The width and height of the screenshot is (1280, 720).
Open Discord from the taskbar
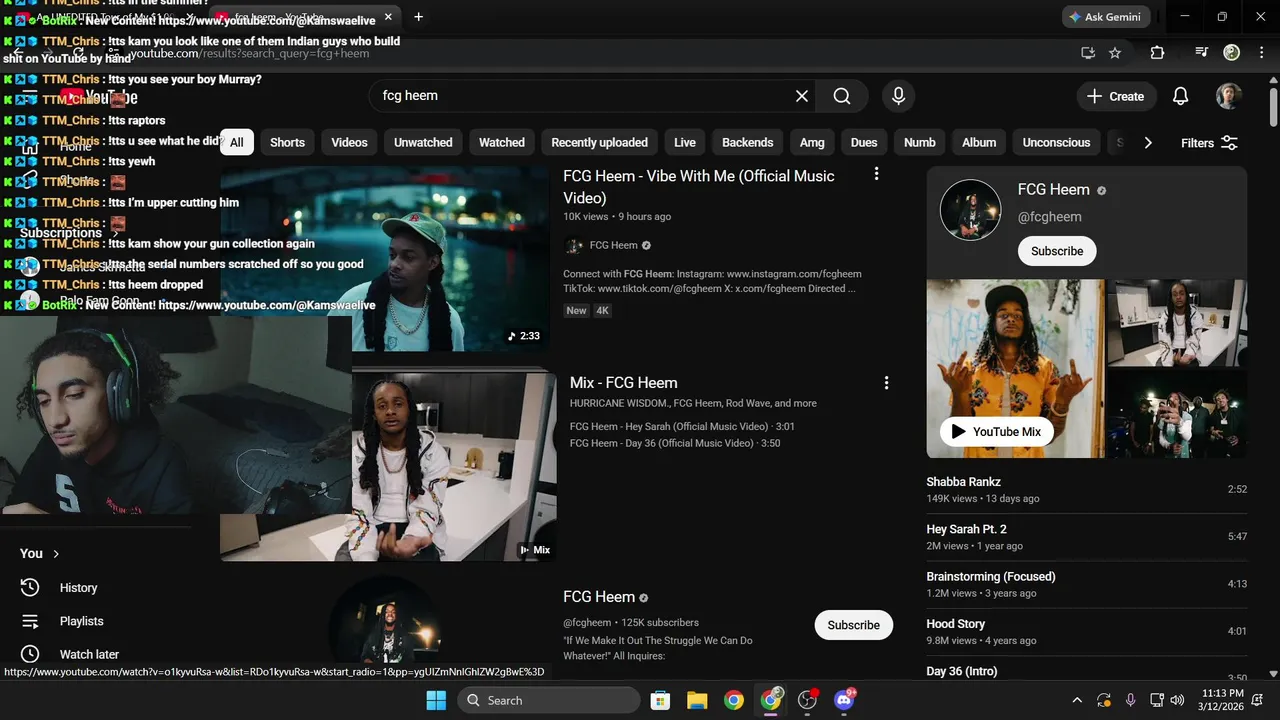tap(844, 700)
